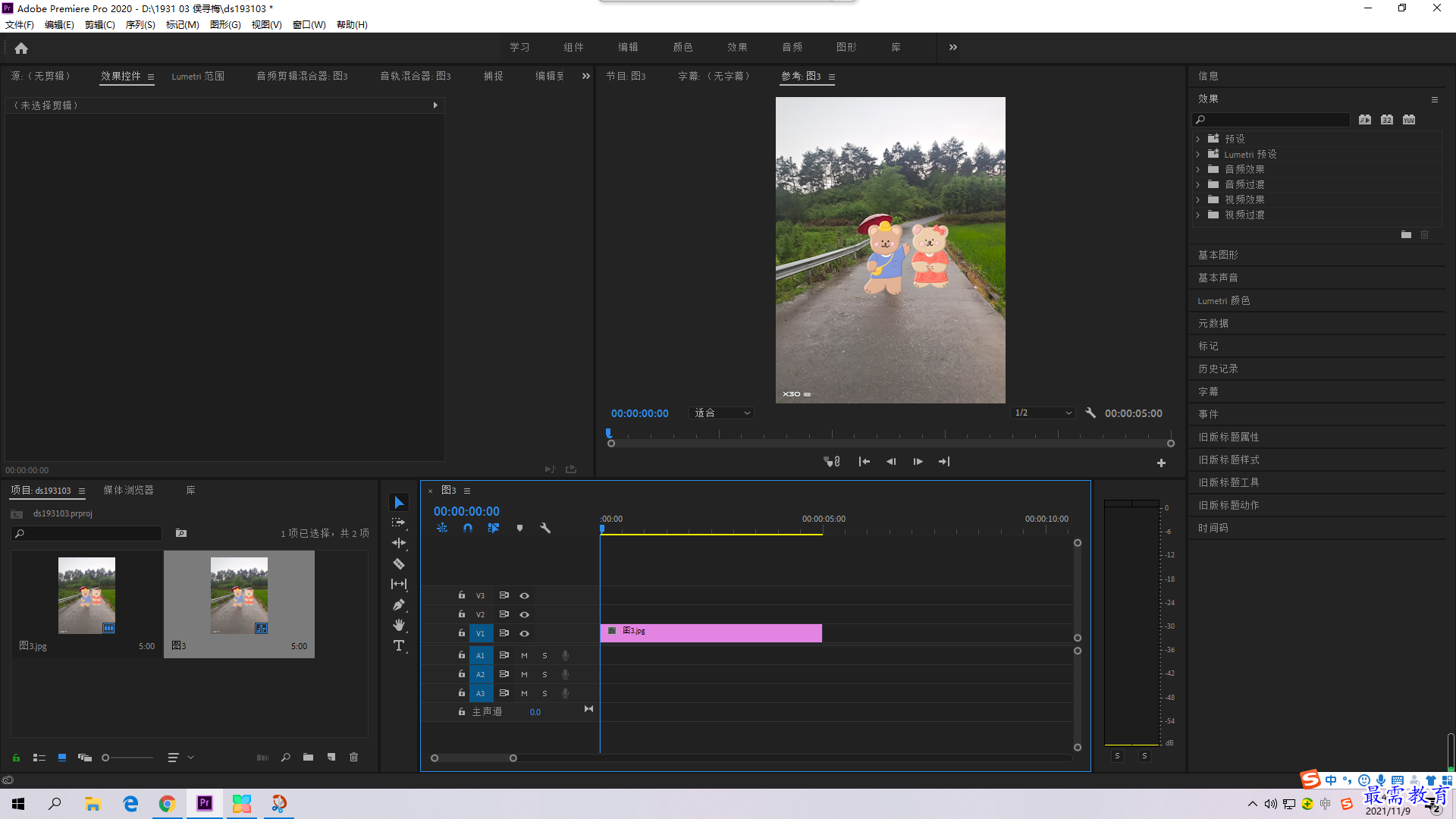Select the Pen tool
This screenshot has width=1456, height=819.
click(399, 604)
